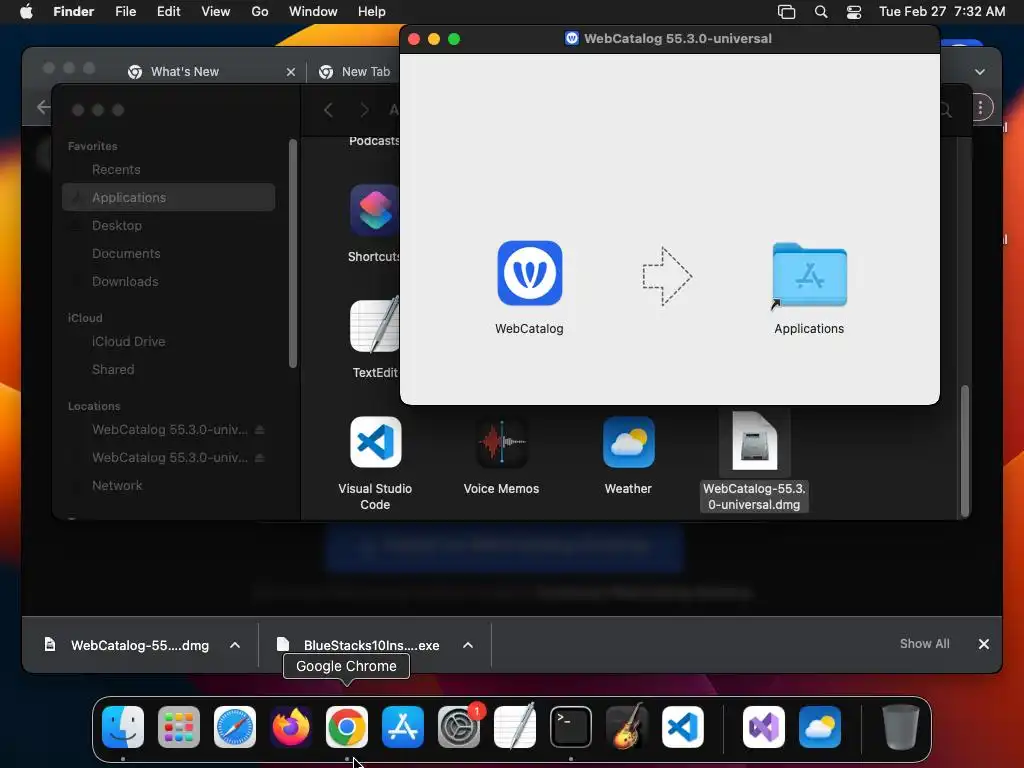Screen dimensions: 1024x768
Task: Eject second WebCatalog 55.3.0 volume in sidebar
Action: pyautogui.click(x=259, y=458)
